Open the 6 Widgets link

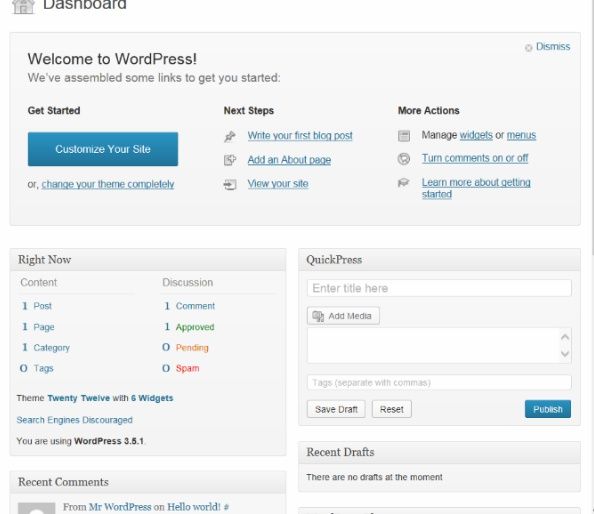tap(152, 398)
